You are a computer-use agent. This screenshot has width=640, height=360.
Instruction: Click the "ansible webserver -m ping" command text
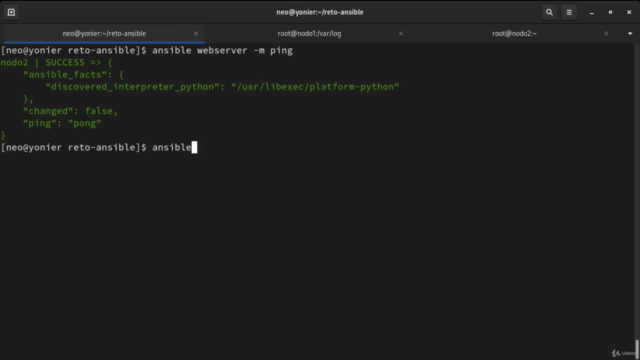click(x=222, y=51)
